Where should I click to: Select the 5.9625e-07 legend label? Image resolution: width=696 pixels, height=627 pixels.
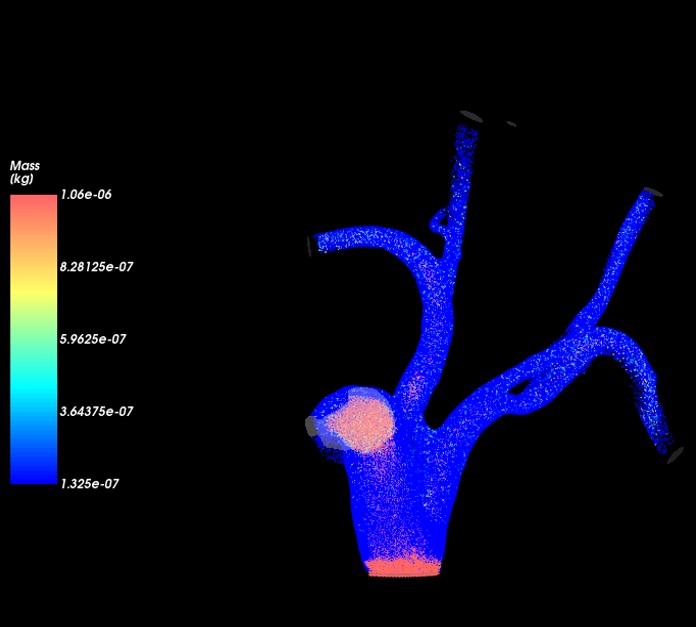(93, 339)
